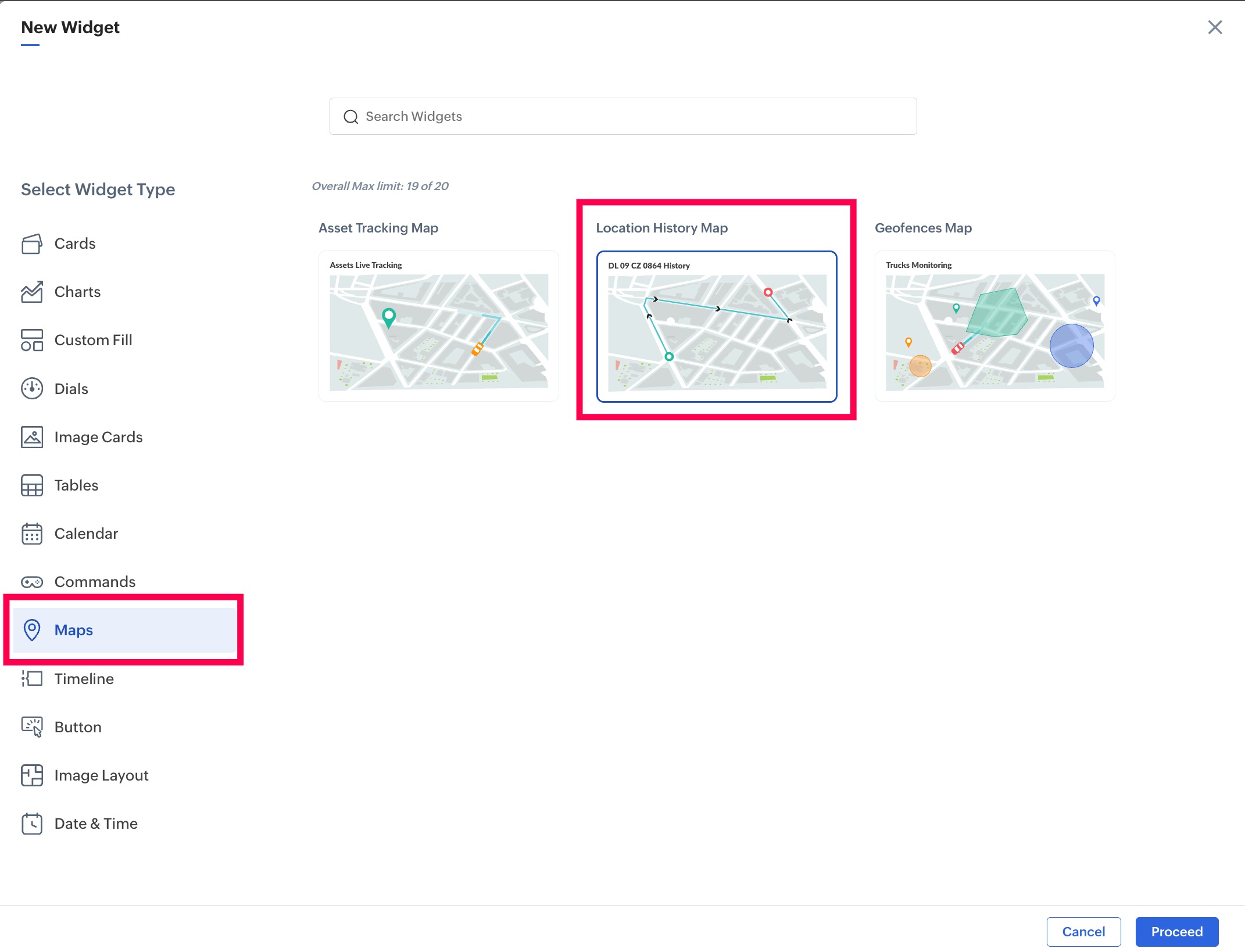Image resolution: width=1245 pixels, height=952 pixels.
Task: Click the Image Cards icon
Action: [31, 437]
